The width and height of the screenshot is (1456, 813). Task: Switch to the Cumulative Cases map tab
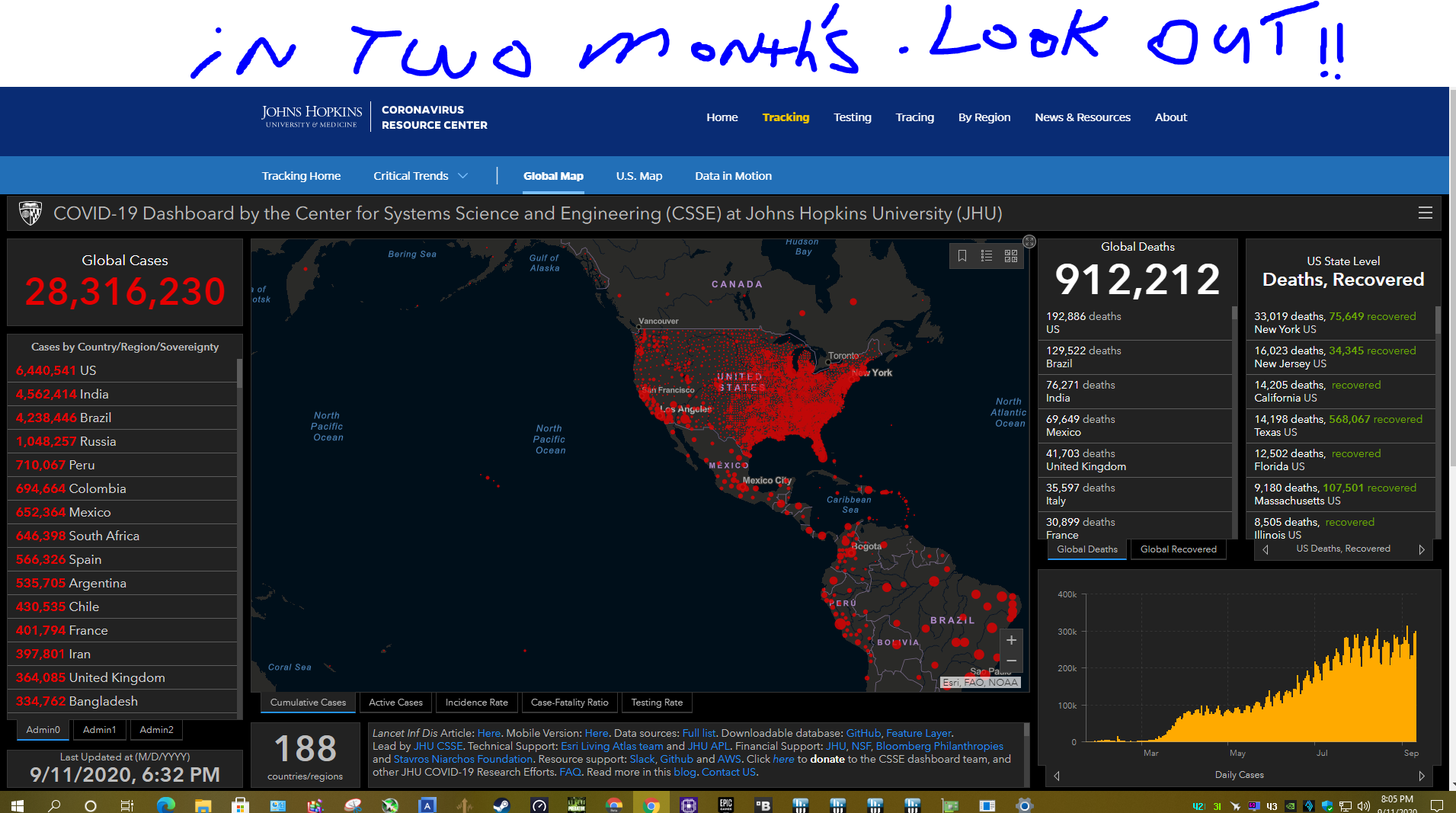(x=308, y=703)
